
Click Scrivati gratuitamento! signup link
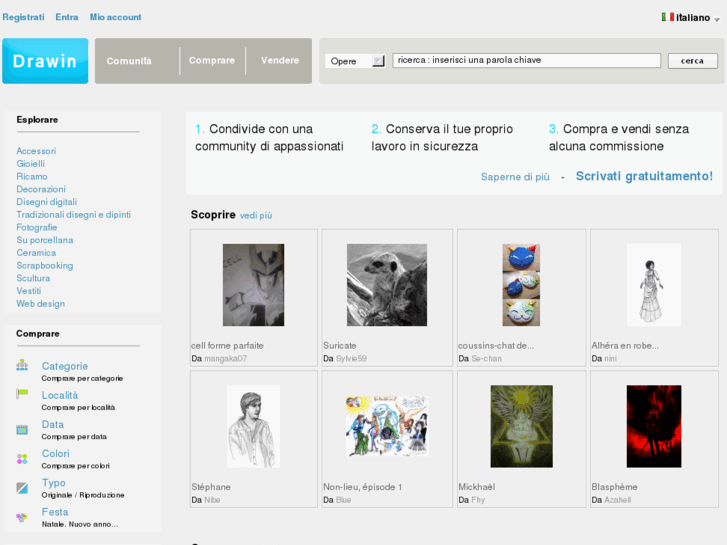[644, 176]
